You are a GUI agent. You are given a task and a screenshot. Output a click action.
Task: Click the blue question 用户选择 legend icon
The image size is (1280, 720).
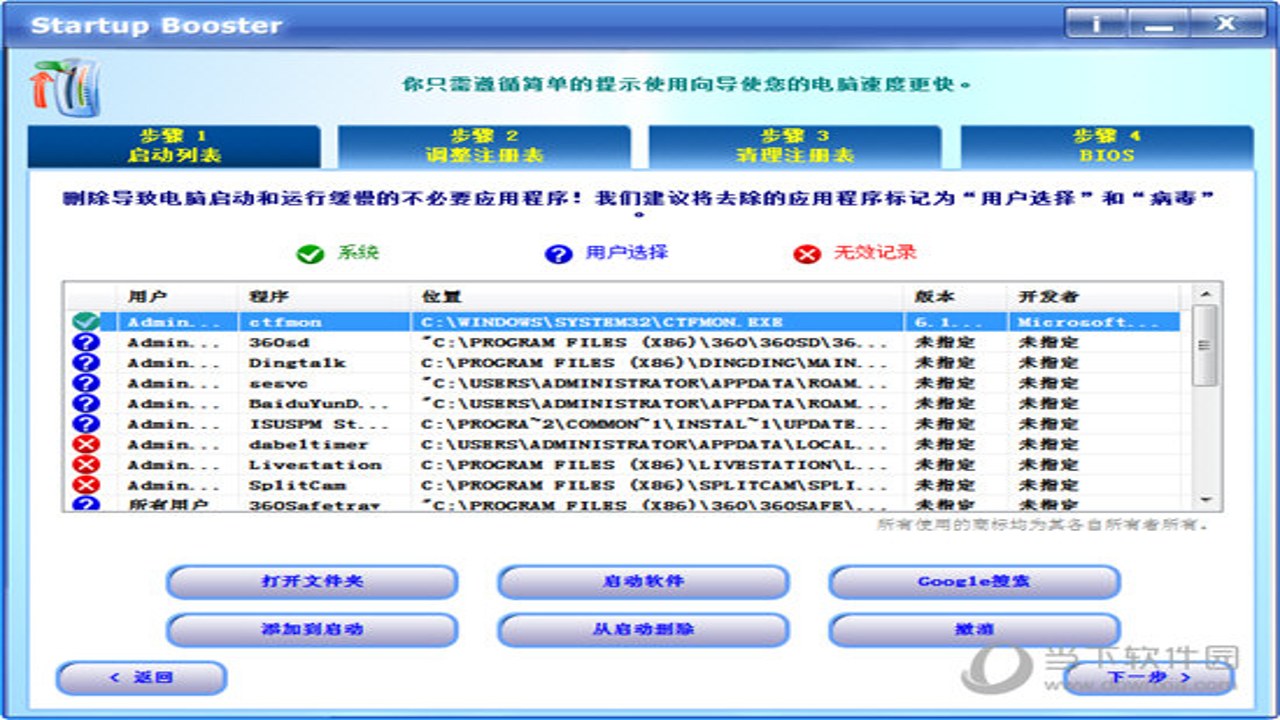click(x=558, y=254)
